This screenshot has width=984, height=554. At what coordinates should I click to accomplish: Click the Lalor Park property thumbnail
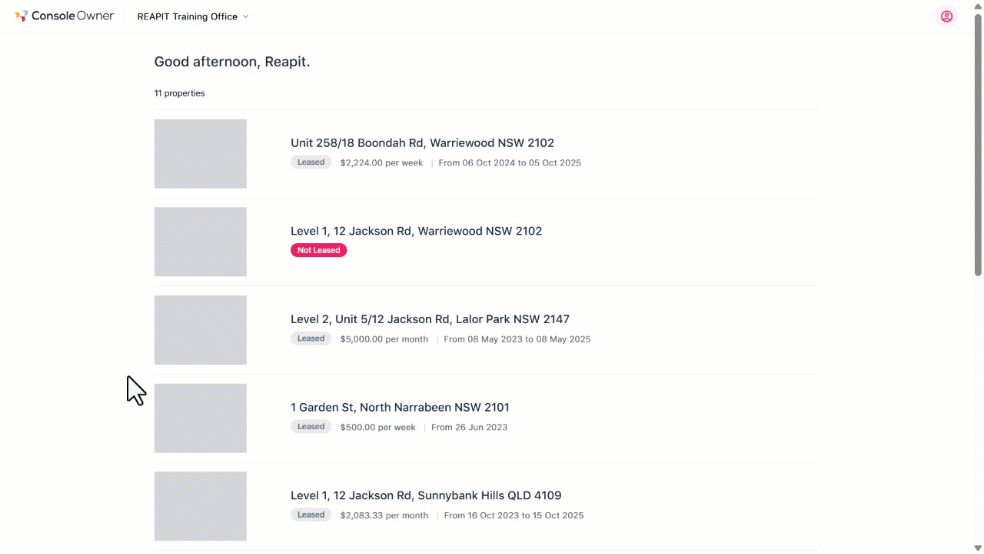click(200, 330)
